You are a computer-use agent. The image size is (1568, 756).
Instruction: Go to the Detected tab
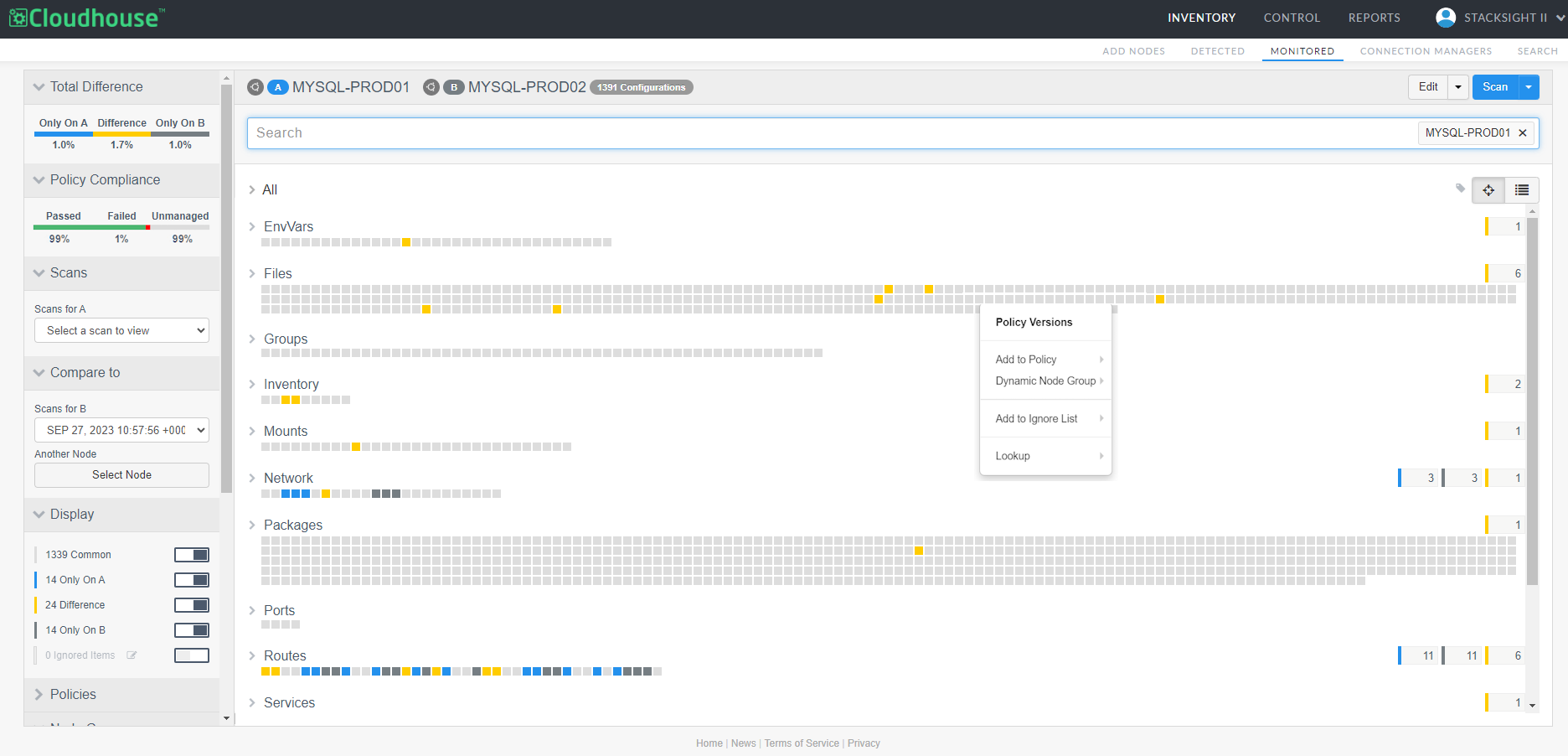tap(1218, 51)
